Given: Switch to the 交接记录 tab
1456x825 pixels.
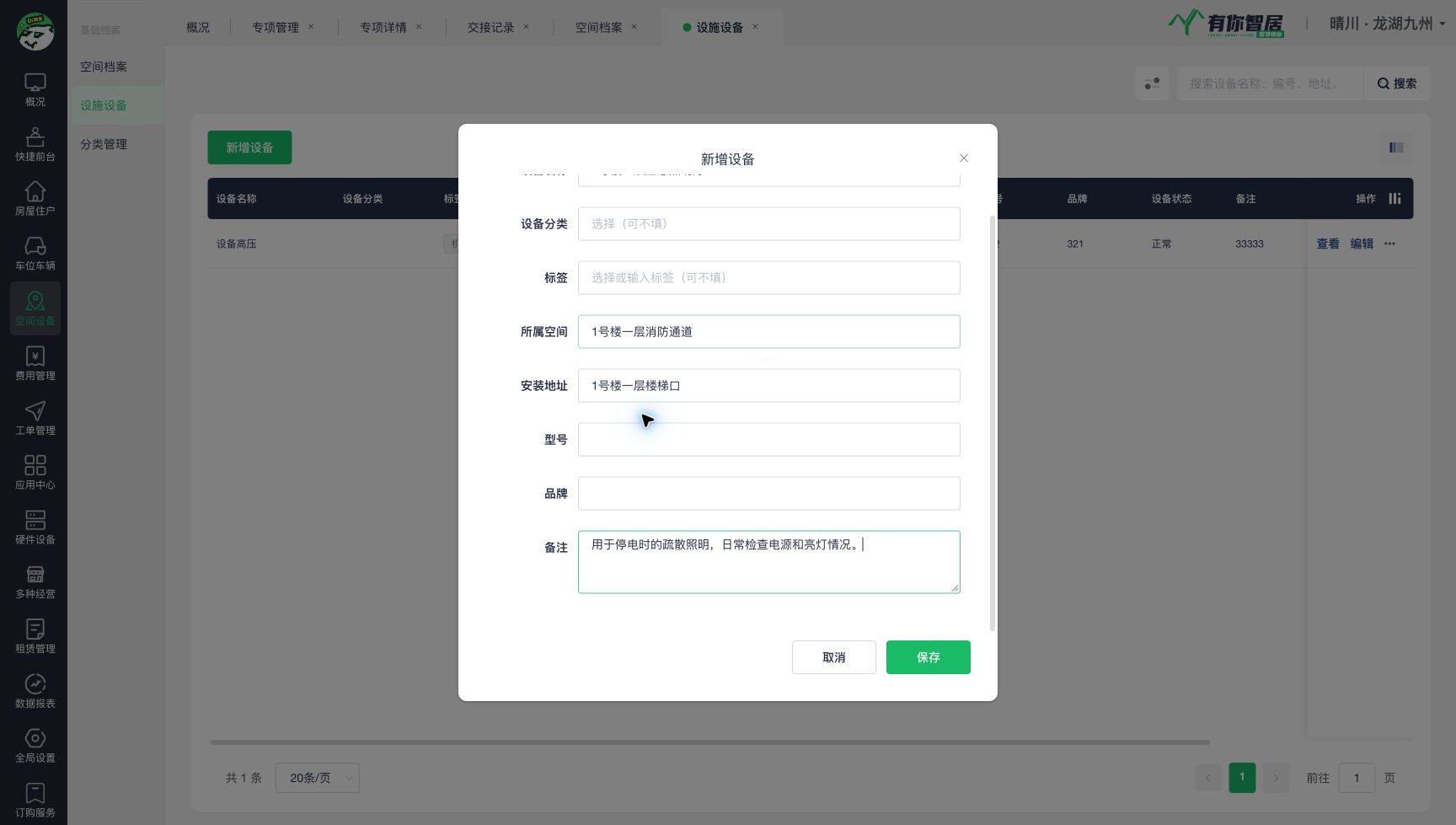Looking at the screenshot, I should click(x=490, y=27).
